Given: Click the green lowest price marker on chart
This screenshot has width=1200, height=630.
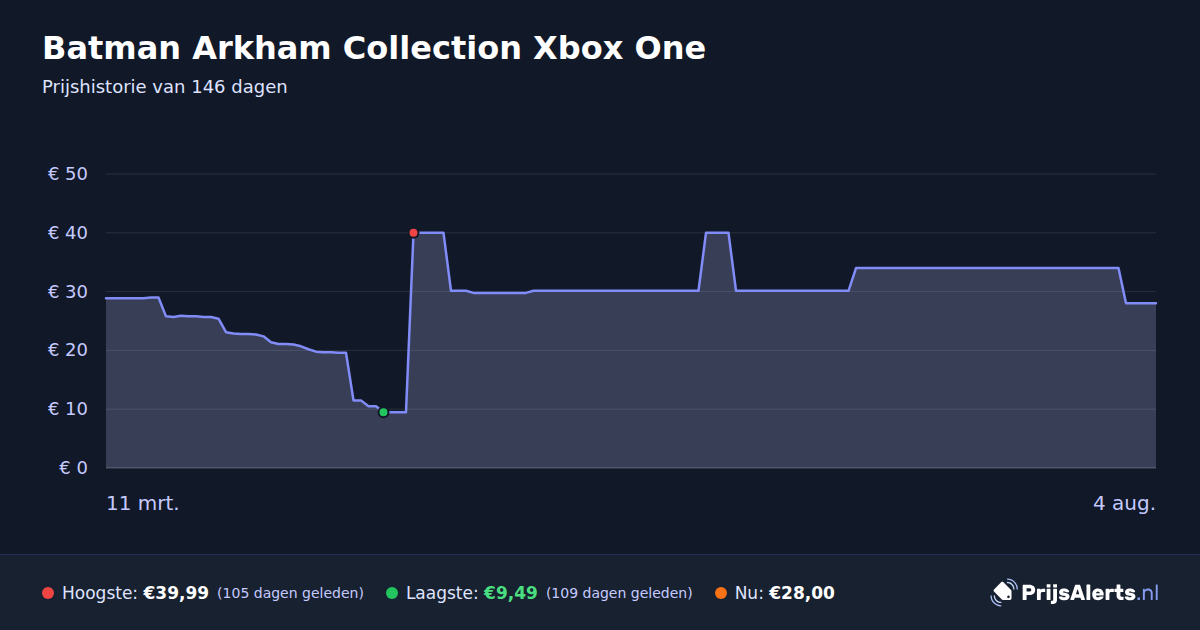Looking at the screenshot, I should pyautogui.click(x=383, y=412).
